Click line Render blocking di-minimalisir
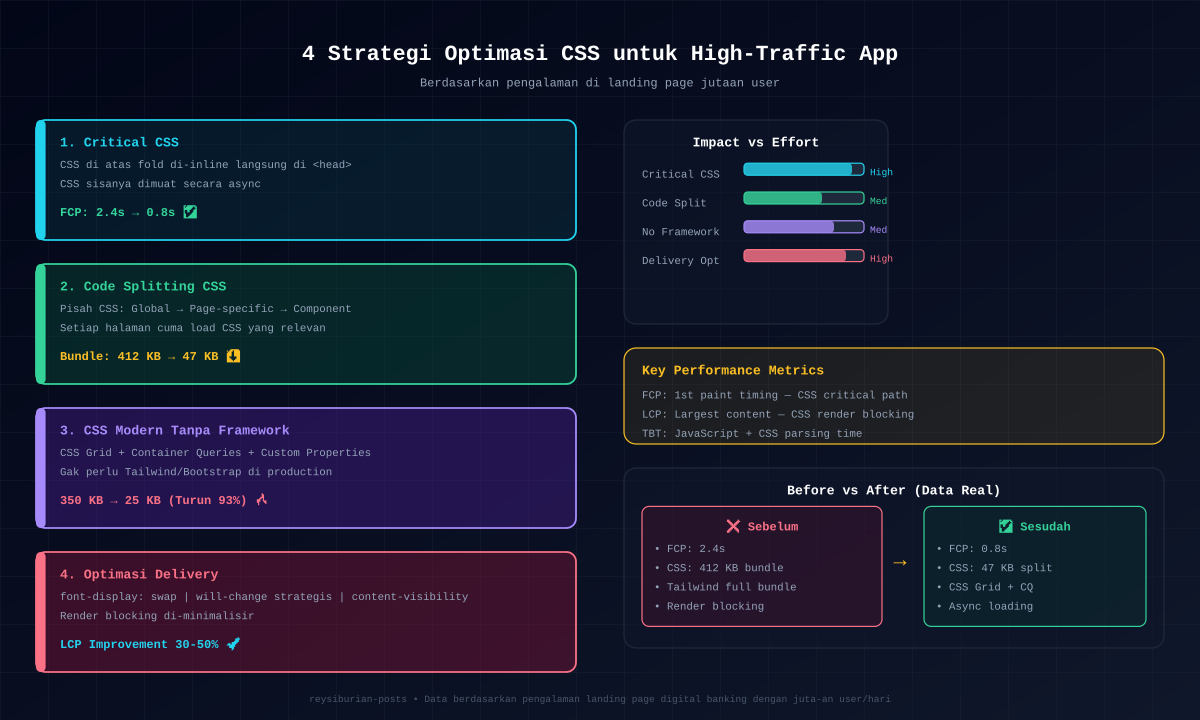The image size is (1200, 720). tap(157, 616)
